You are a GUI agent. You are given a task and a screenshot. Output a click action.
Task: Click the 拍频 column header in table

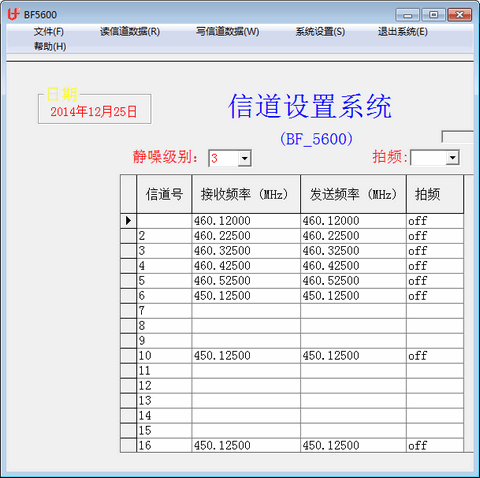click(435, 194)
